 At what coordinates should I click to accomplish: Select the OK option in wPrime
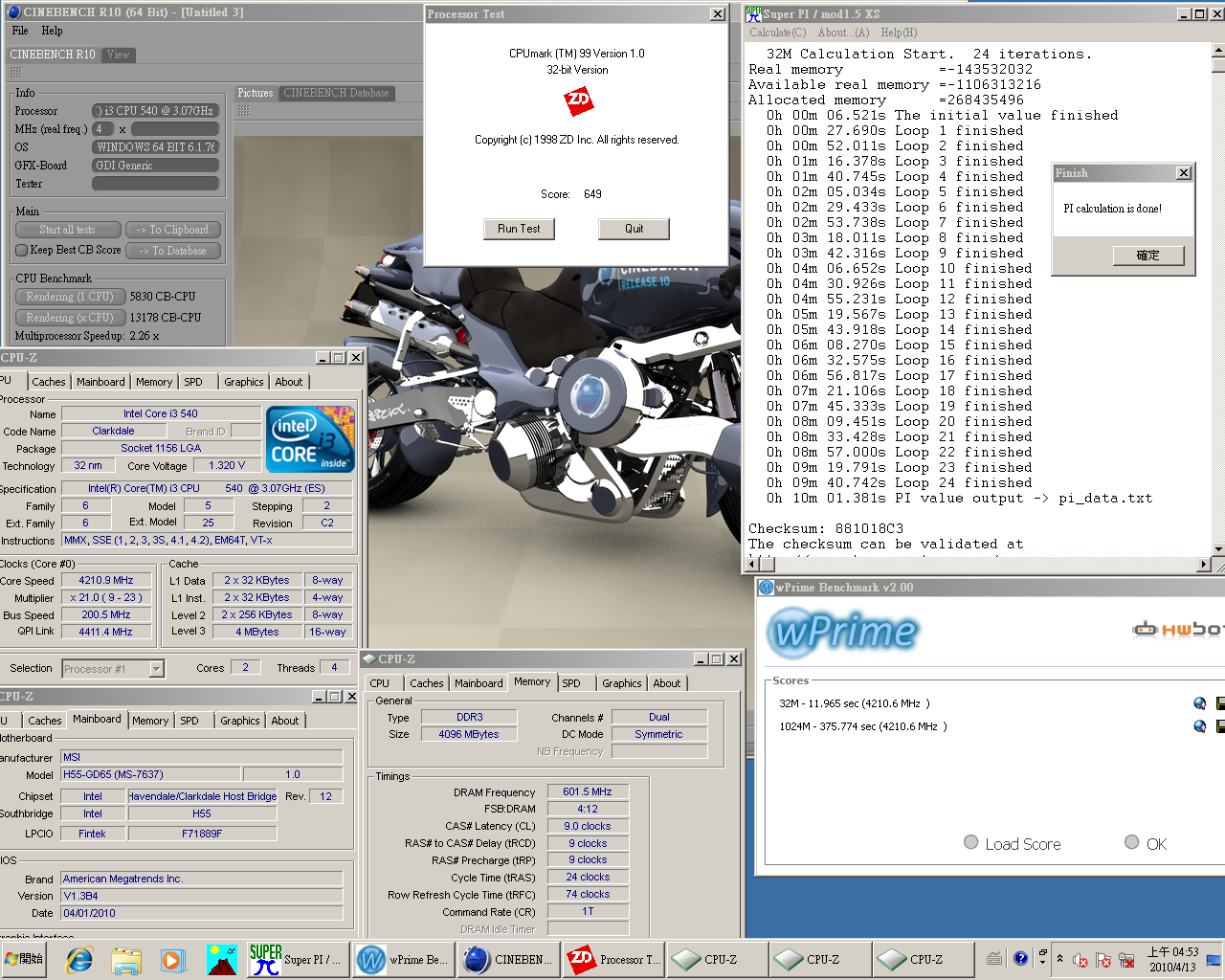[1132, 842]
